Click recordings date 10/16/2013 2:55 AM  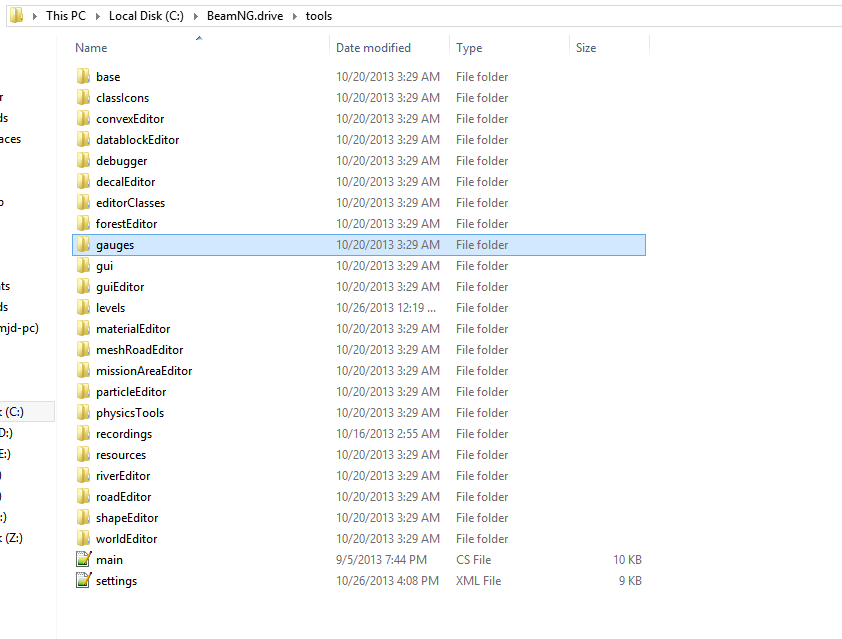click(x=388, y=433)
